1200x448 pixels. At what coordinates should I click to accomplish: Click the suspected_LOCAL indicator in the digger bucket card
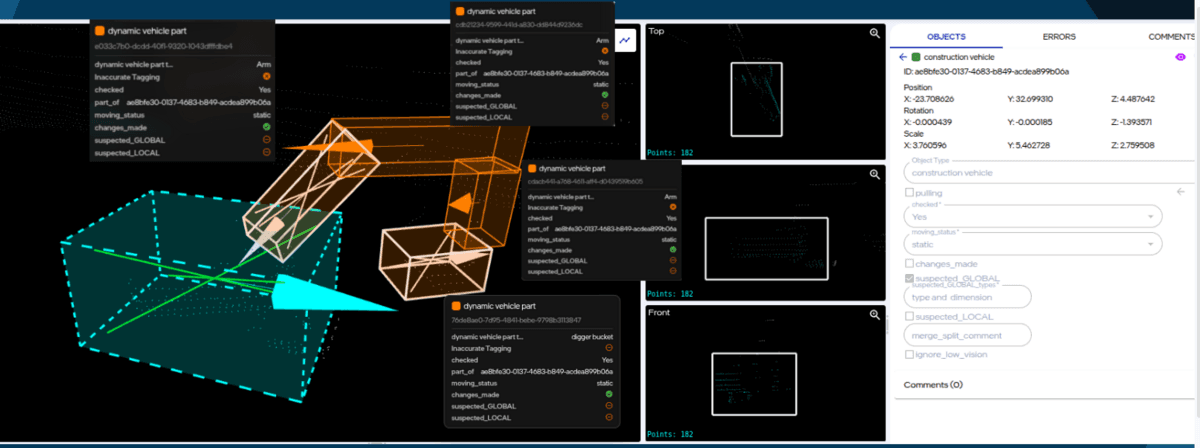pos(609,417)
